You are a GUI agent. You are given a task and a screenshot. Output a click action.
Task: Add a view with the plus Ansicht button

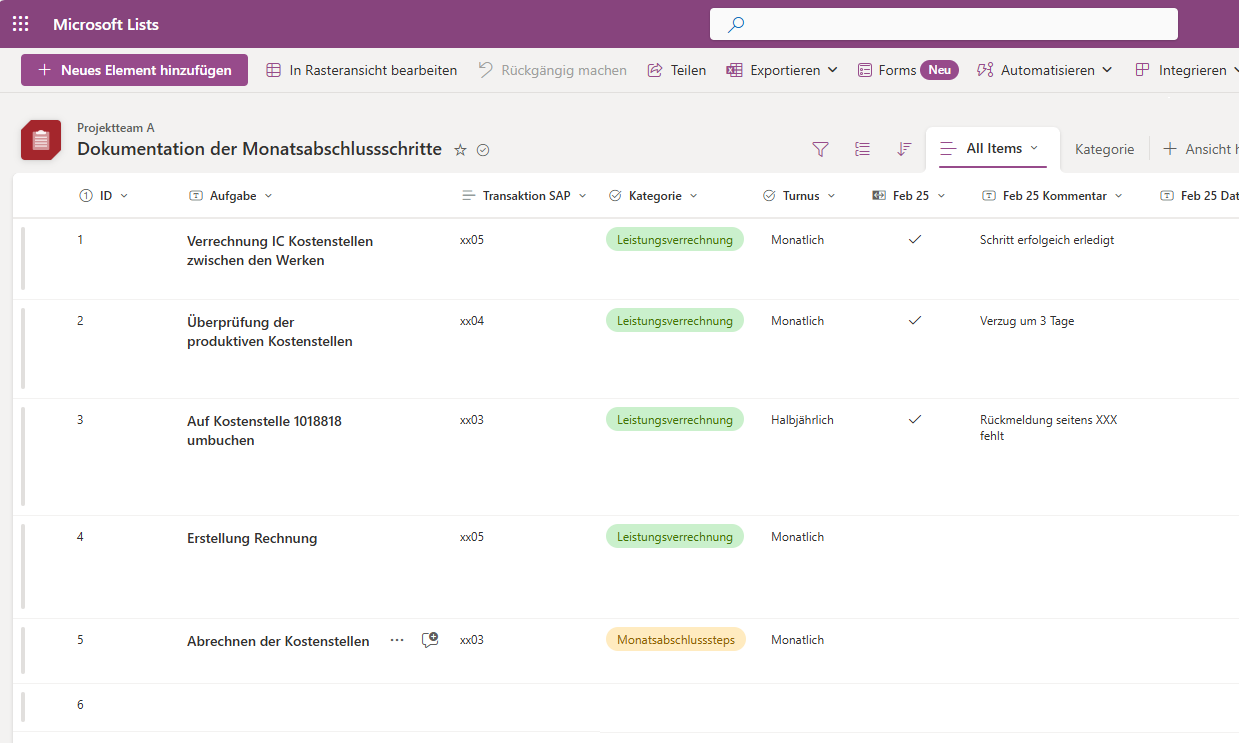(1200, 149)
